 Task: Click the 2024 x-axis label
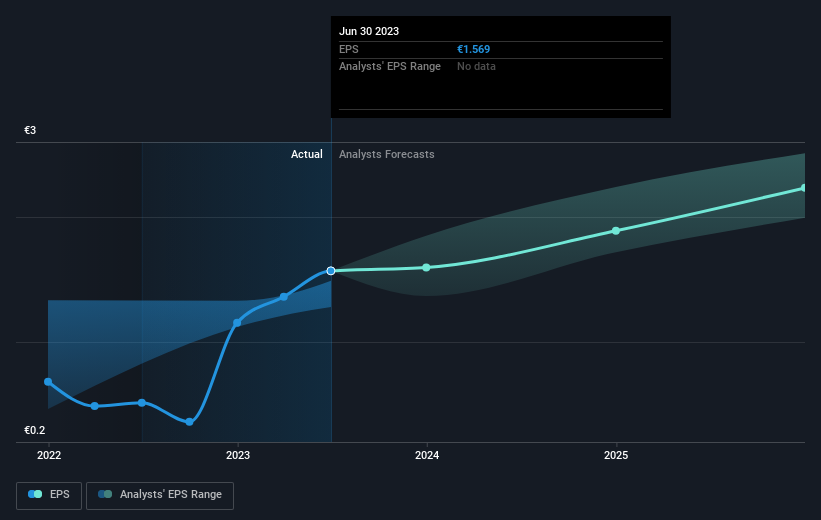tap(427, 455)
